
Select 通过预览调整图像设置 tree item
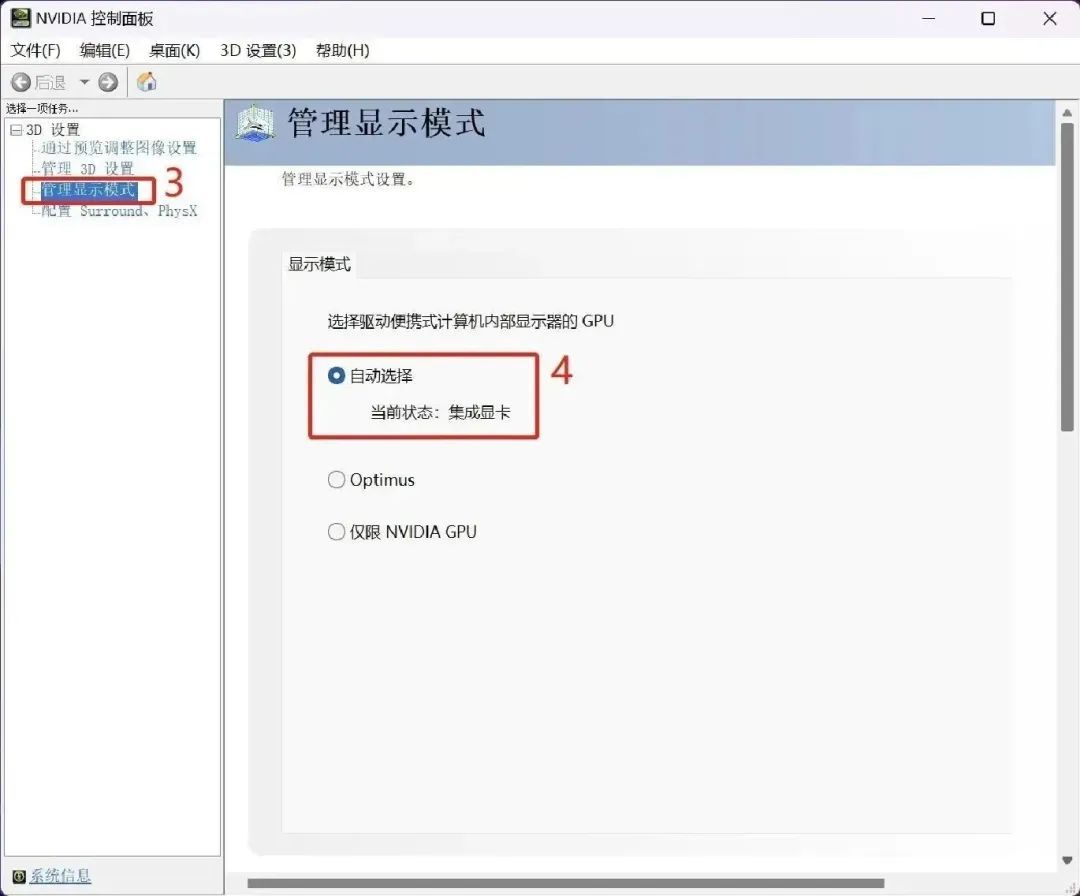coord(118,147)
